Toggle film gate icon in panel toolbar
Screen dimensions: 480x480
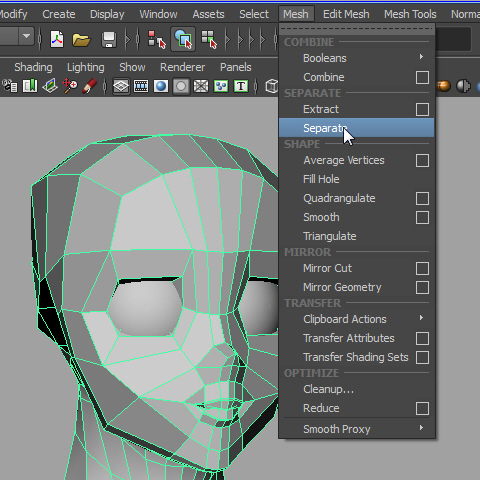click(141, 86)
